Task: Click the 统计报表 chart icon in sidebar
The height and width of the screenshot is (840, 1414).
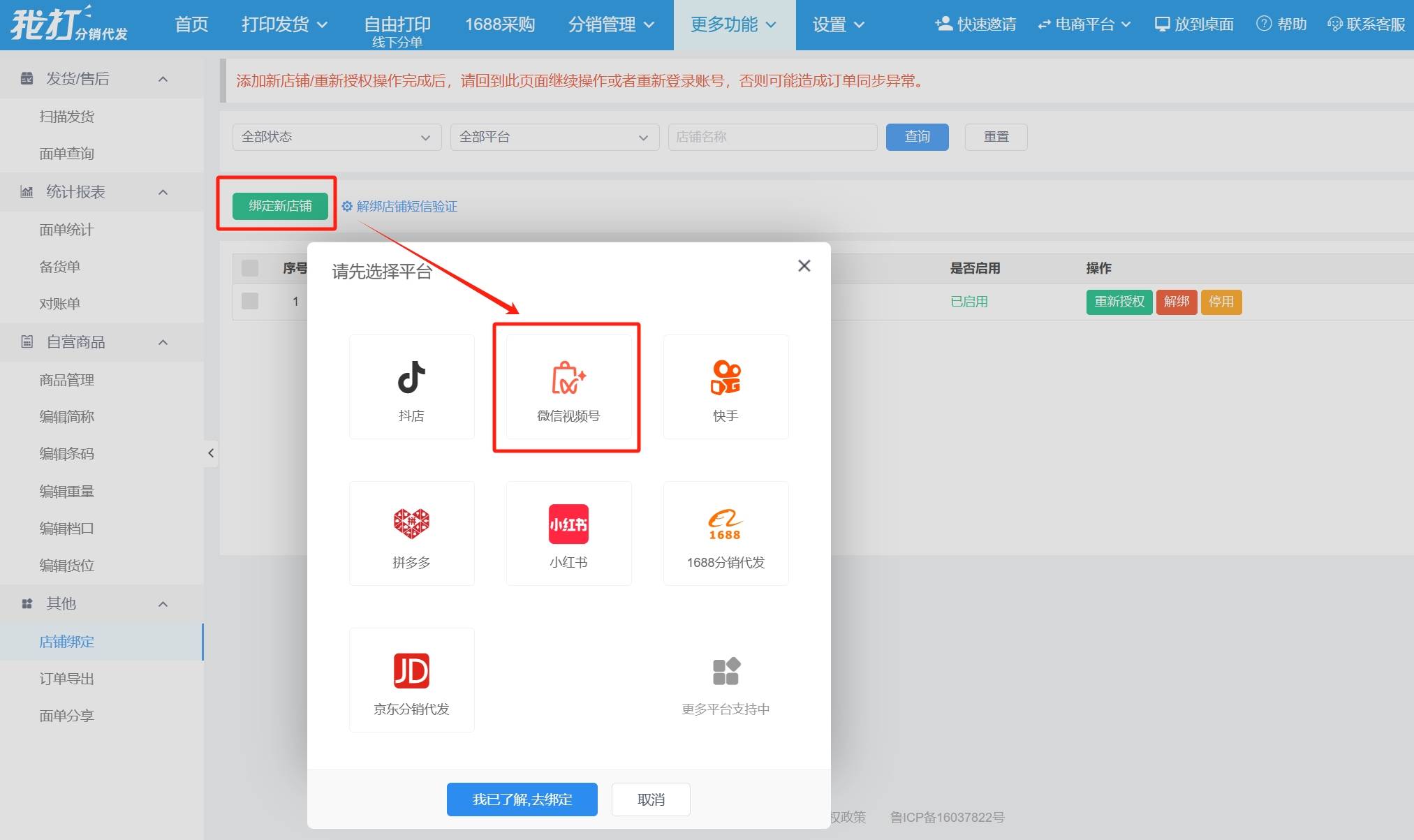Action: 27,191
